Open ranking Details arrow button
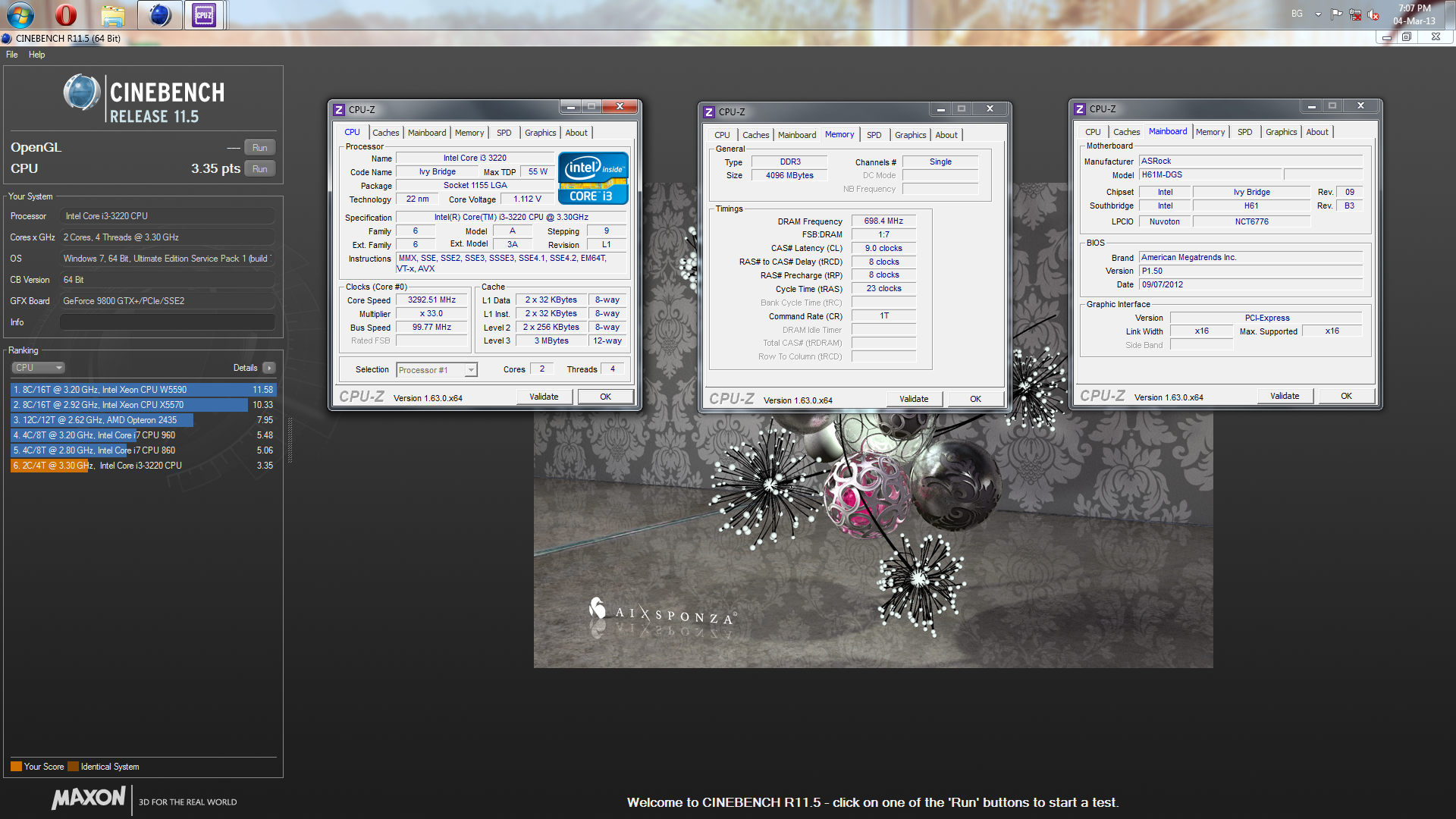The height and width of the screenshot is (819, 1456). [269, 368]
